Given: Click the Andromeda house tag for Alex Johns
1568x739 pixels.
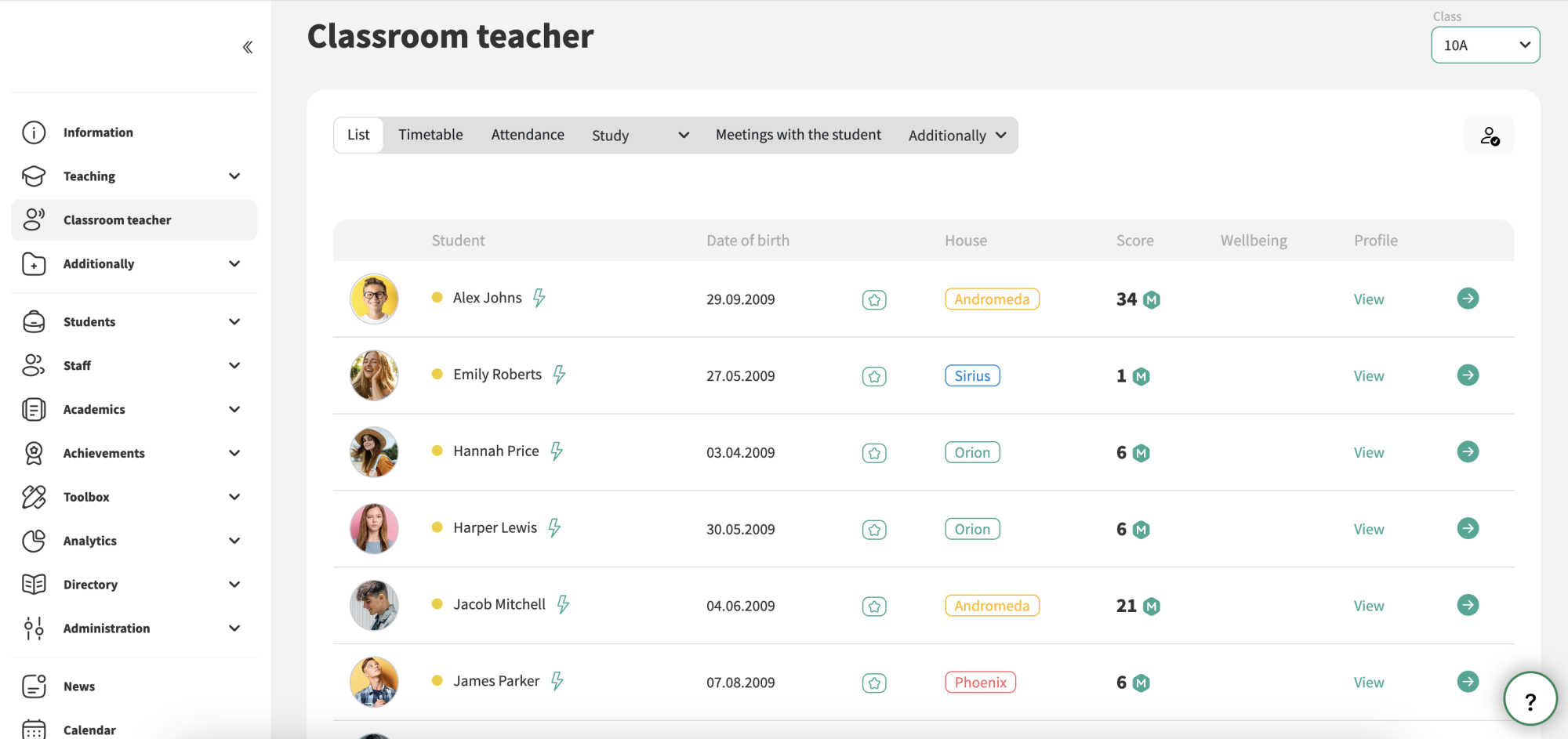Looking at the screenshot, I should pyautogui.click(x=992, y=299).
